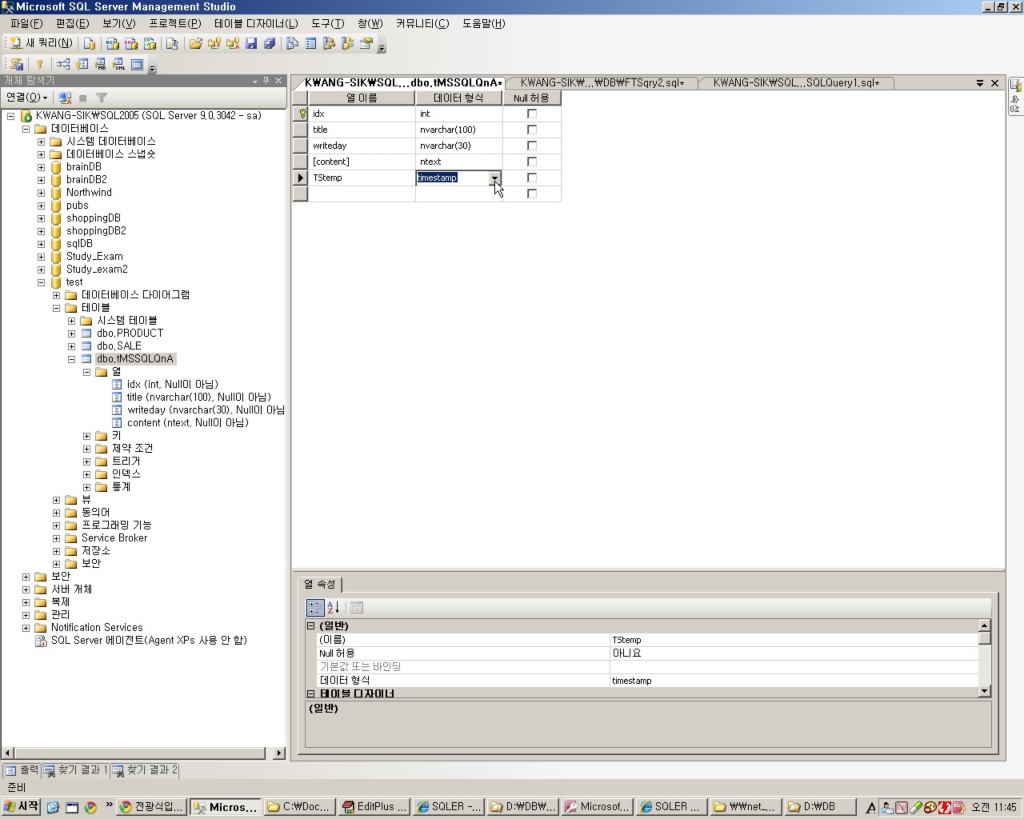This screenshot has height=819, width=1024.
Task: Open Manage Indexes and Keys icon
Action: point(82,64)
